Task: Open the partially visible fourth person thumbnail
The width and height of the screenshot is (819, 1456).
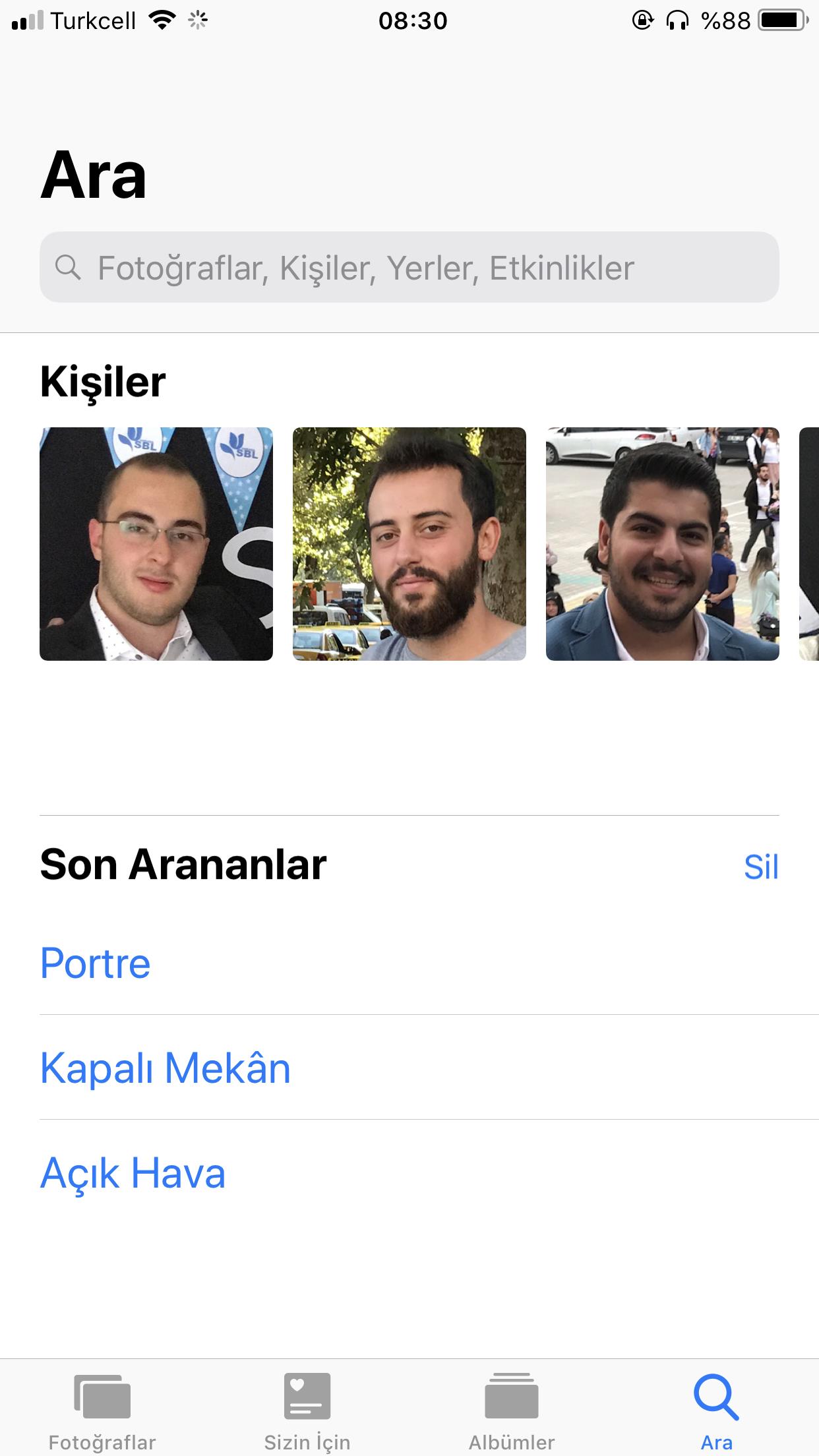Action: coord(809,544)
